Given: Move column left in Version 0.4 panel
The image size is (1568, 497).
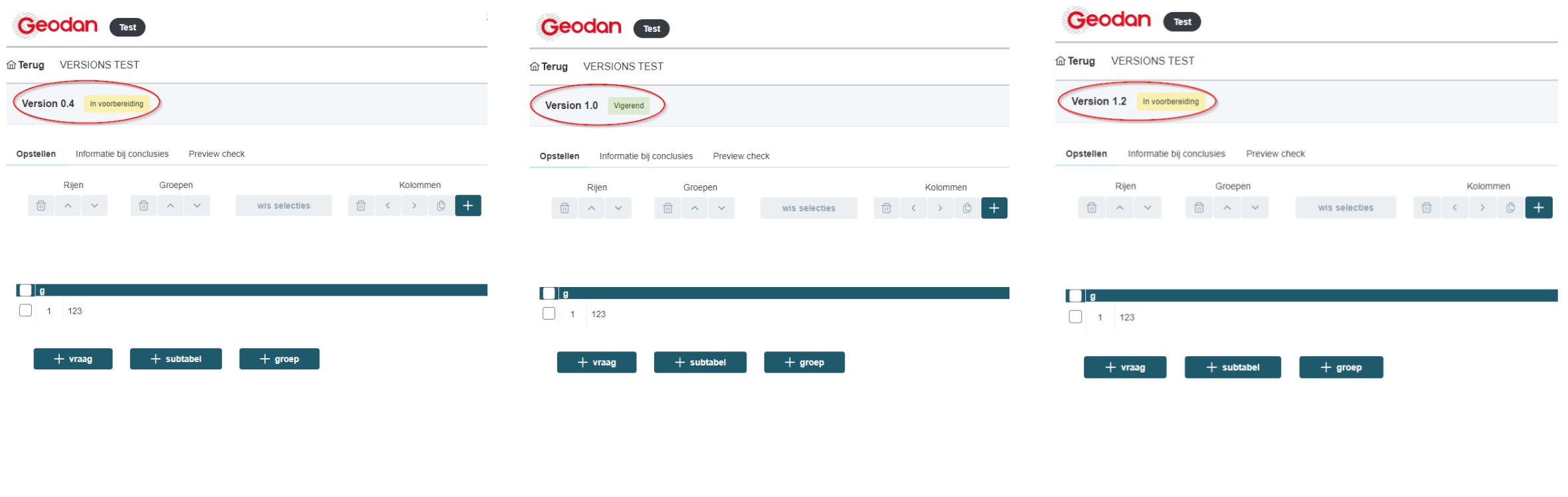Looking at the screenshot, I should tap(388, 206).
